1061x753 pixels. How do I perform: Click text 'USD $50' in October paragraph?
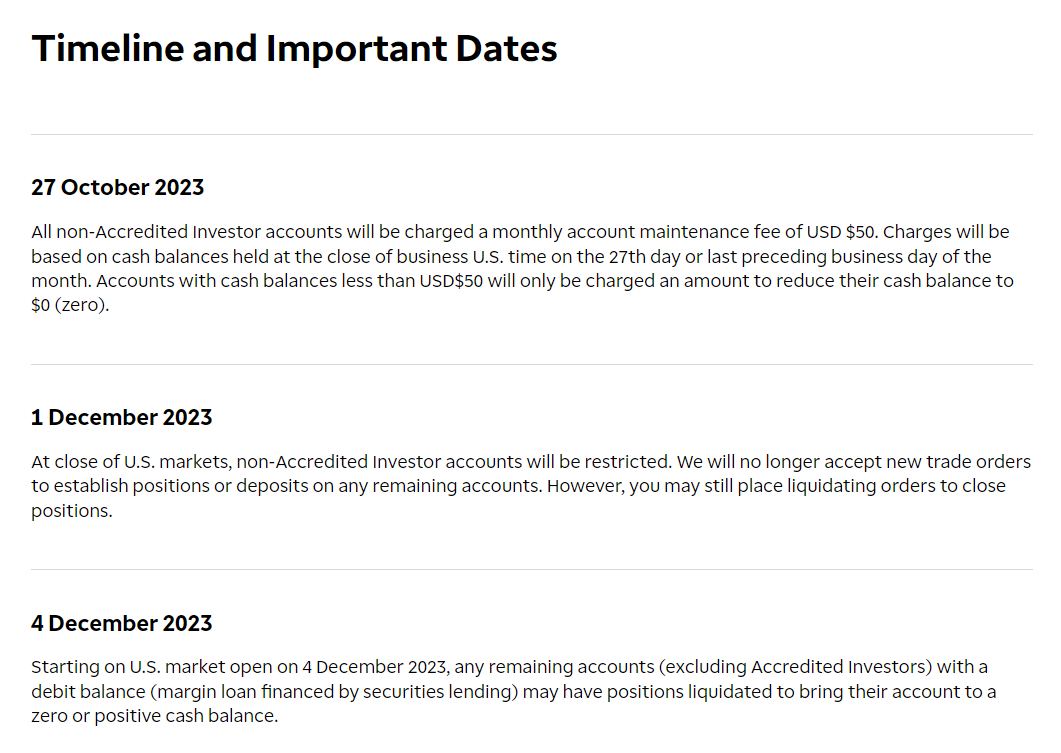(841, 232)
